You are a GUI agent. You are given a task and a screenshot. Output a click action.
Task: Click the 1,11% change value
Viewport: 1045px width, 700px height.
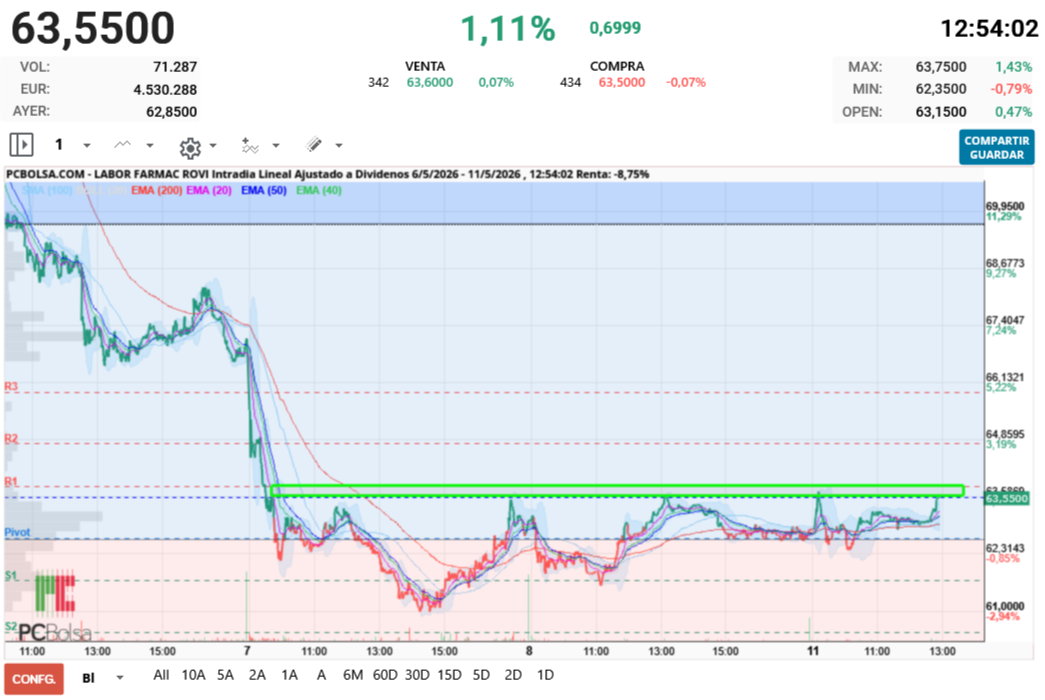point(508,29)
